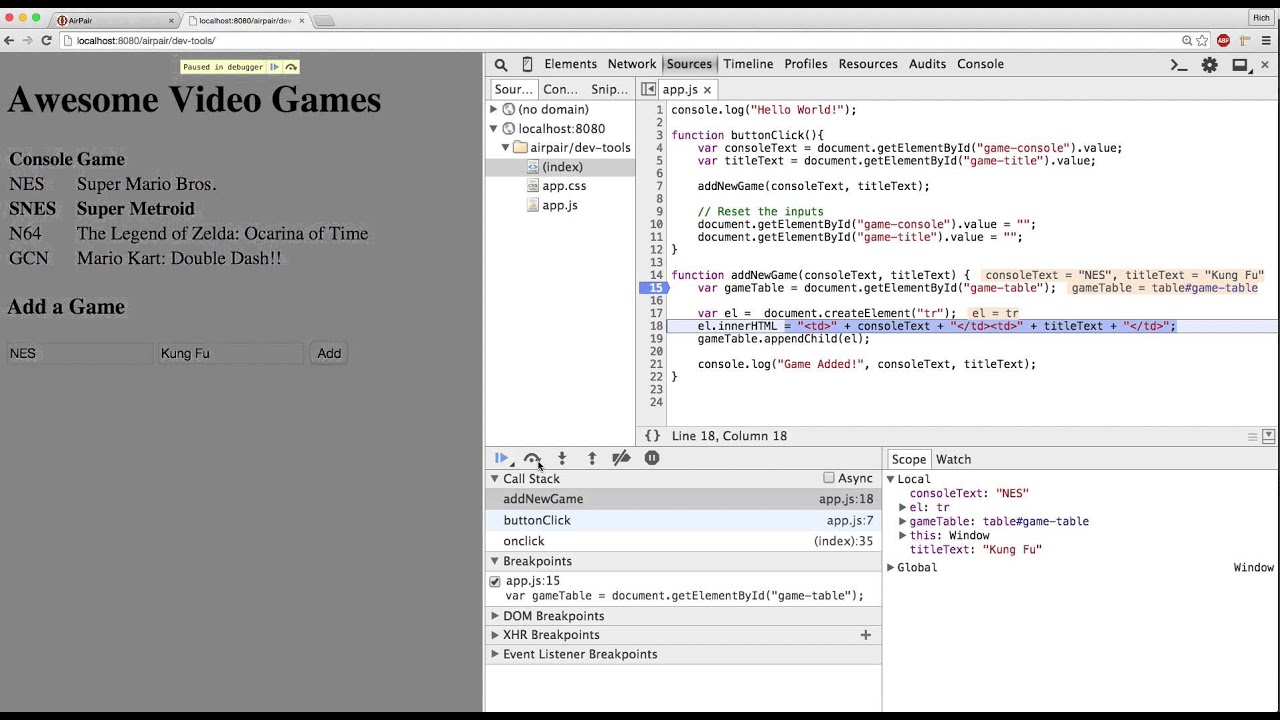Uncheck the app.js:15 breakpoint checkbox
Viewport: 1280px width, 720px height.
(495, 581)
